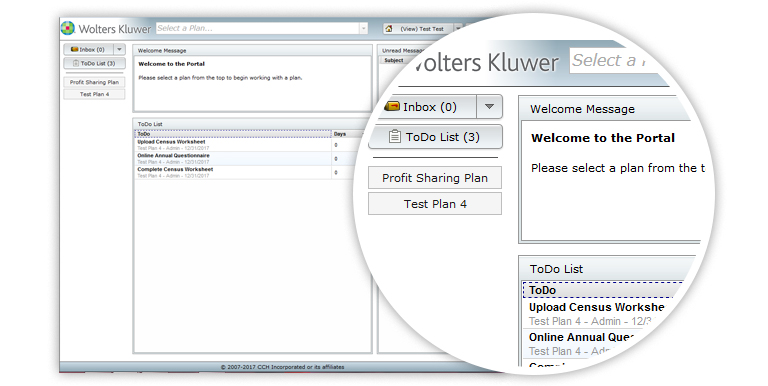Select Profit Sharing Plan in magnified view

[x=435, y=178]
